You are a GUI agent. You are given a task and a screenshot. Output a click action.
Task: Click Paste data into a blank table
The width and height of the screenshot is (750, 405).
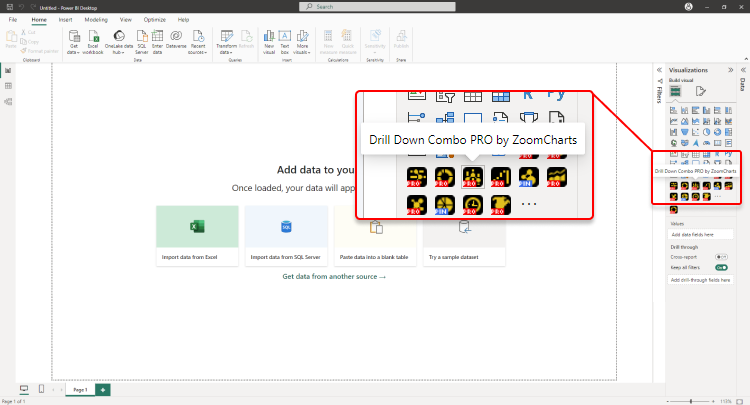[375, 236]
